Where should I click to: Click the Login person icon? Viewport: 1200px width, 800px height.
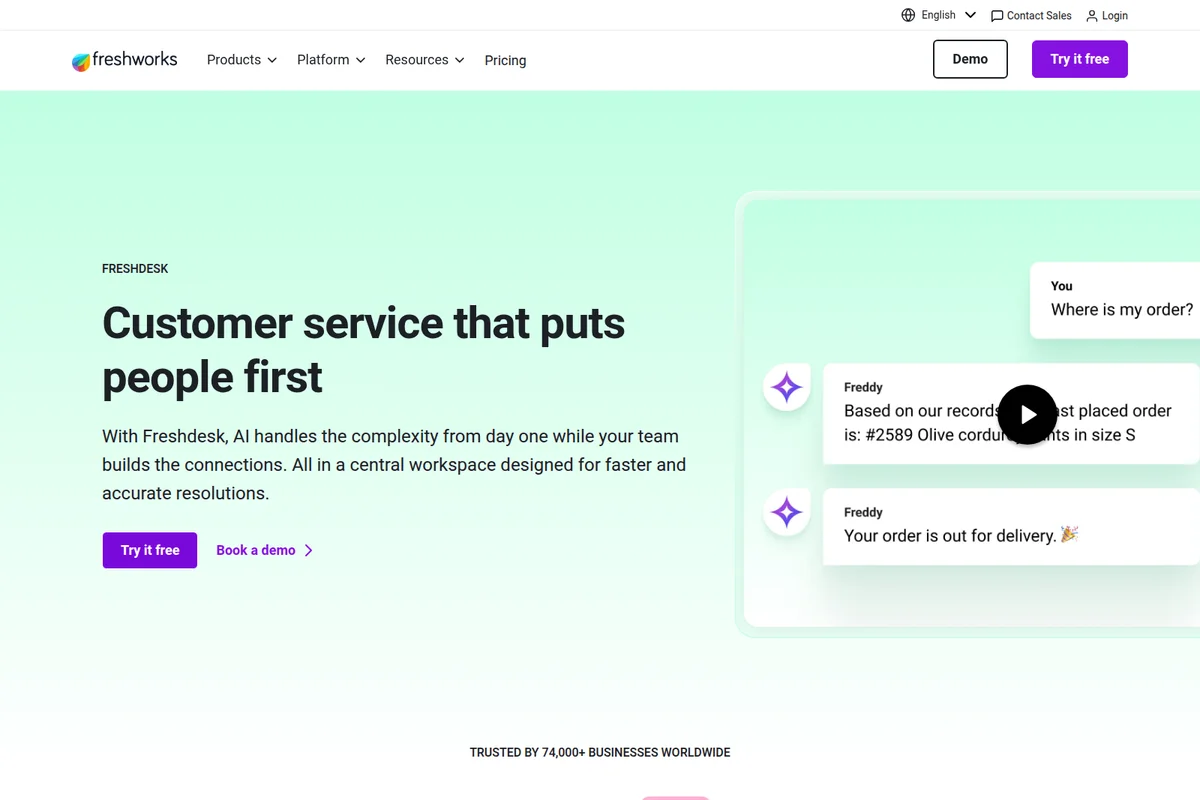click(x=1091, y=15)
